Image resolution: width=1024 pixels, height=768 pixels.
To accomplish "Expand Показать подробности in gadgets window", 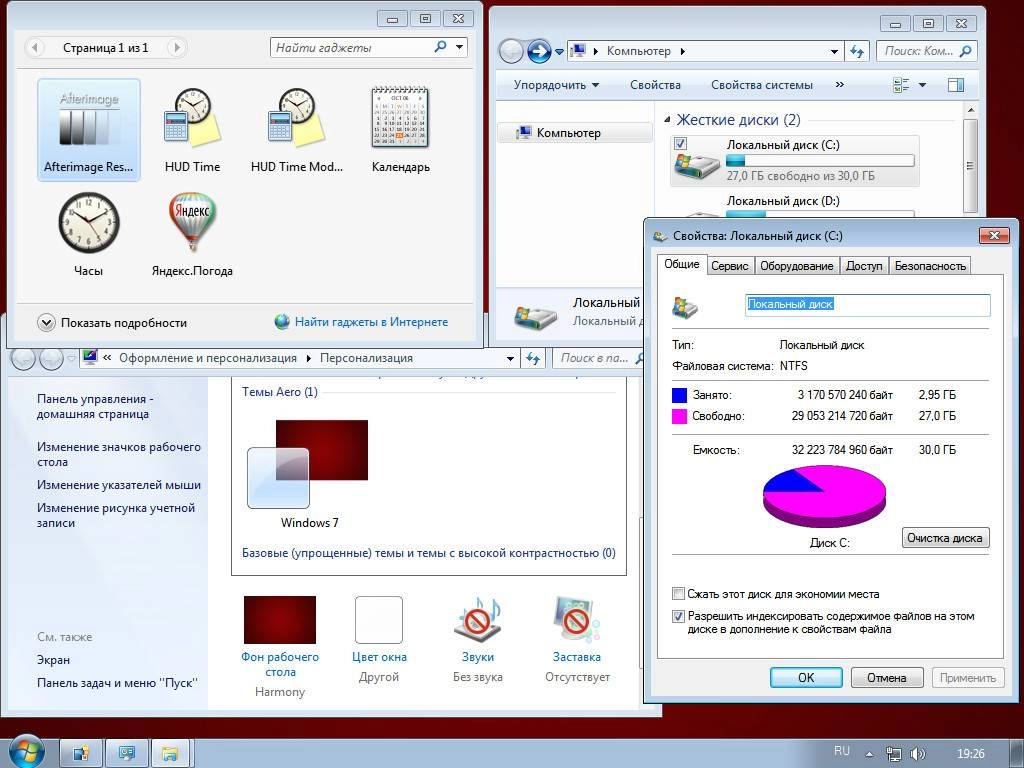I will coord(112,323).
